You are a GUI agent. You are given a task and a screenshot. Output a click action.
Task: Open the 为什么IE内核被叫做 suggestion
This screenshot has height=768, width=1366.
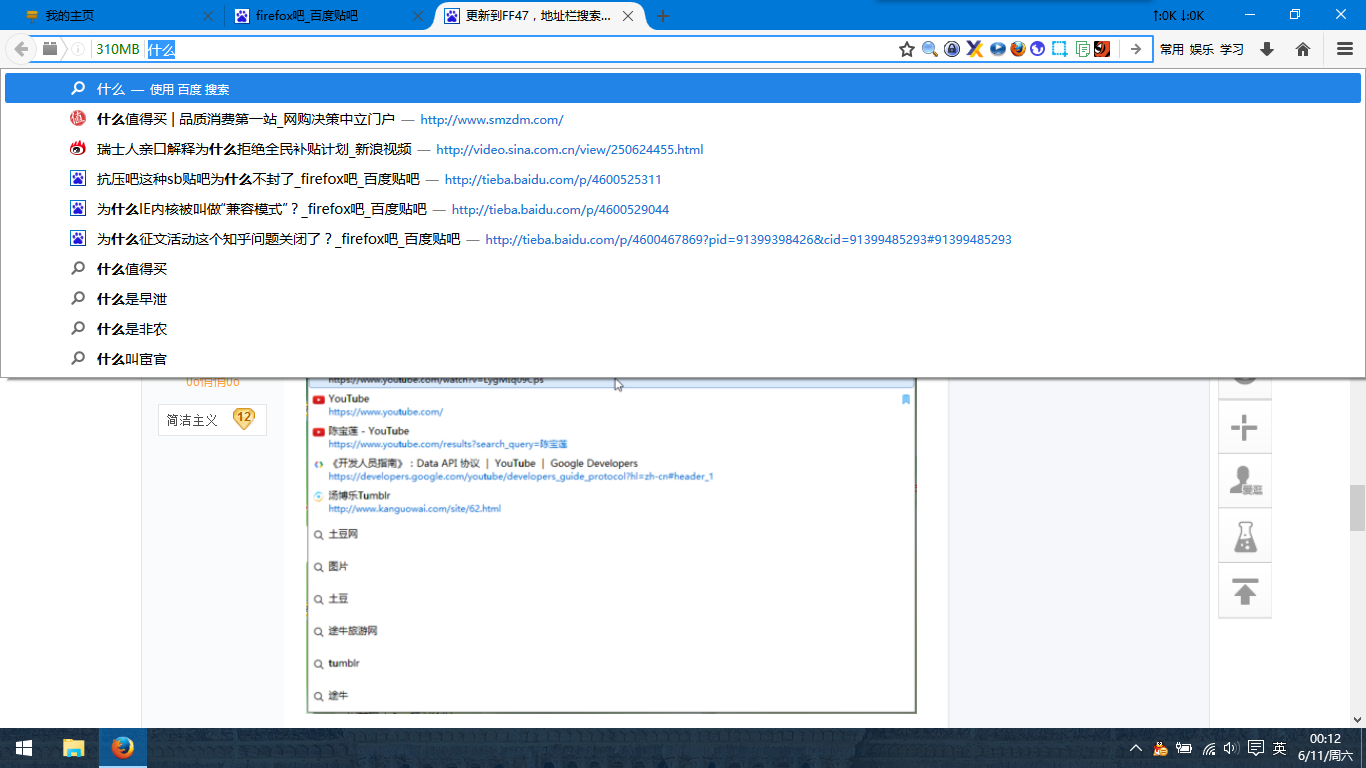[x=683, y=209]
